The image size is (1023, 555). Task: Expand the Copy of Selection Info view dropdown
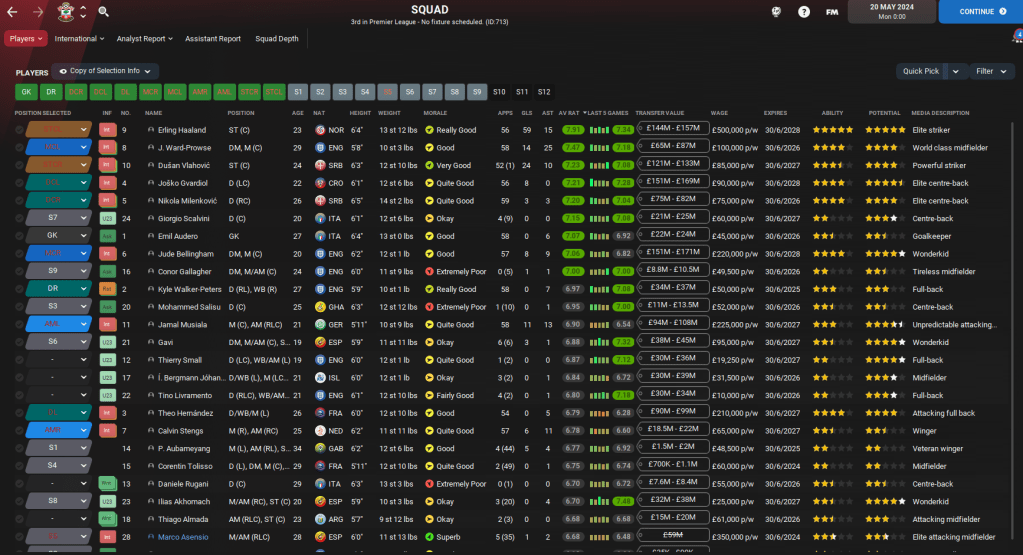pos(105,71)
